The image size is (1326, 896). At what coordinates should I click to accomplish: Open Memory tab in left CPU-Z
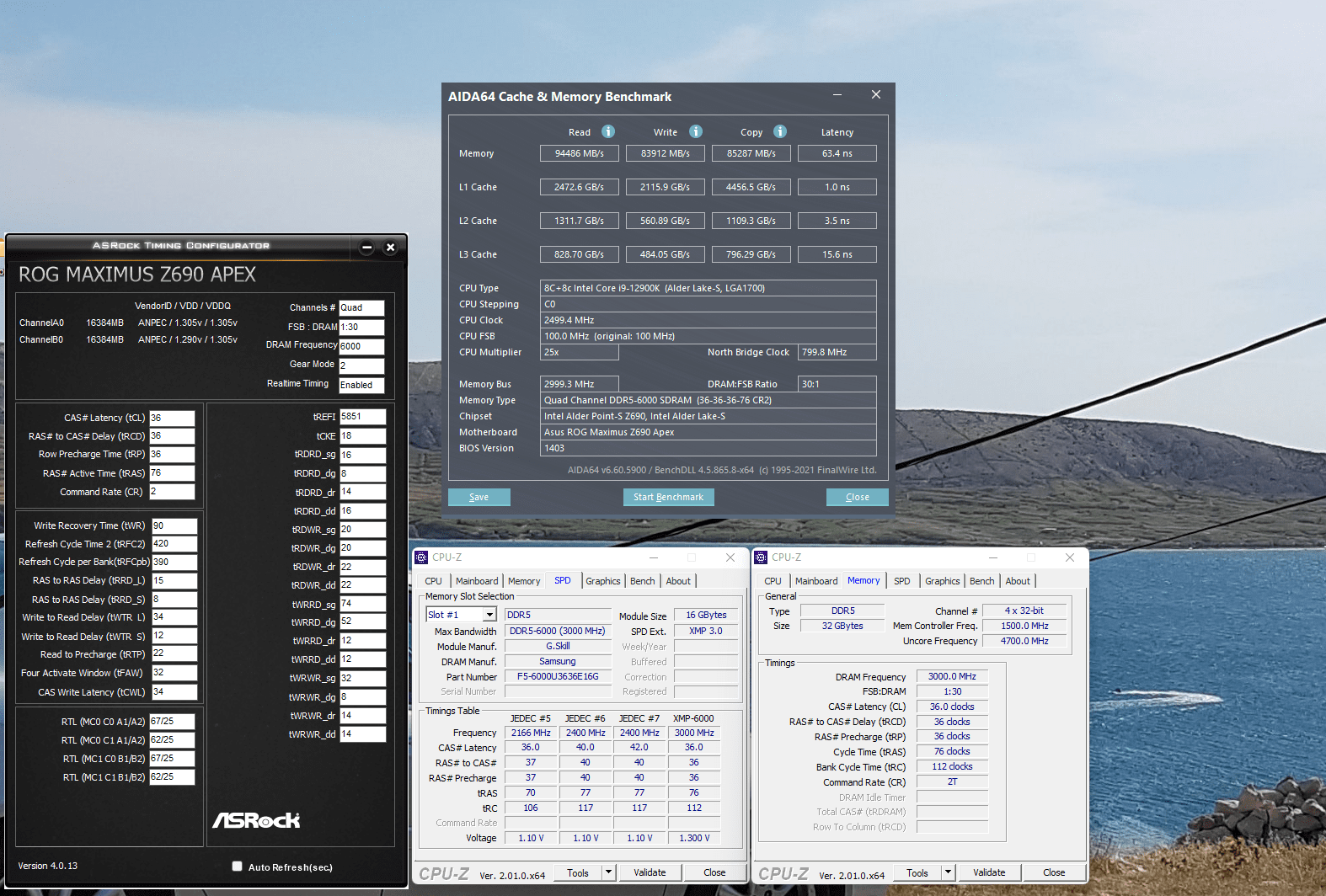[524, 581]
